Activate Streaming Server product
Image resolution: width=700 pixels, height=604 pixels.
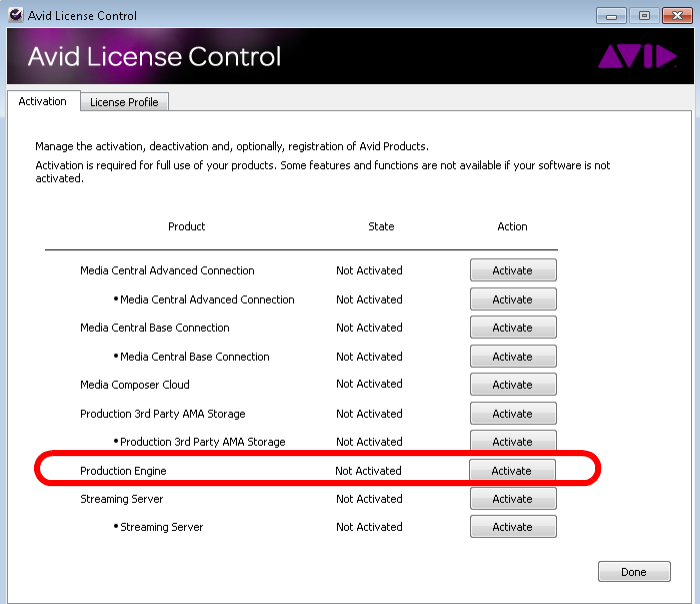(512, 498)
